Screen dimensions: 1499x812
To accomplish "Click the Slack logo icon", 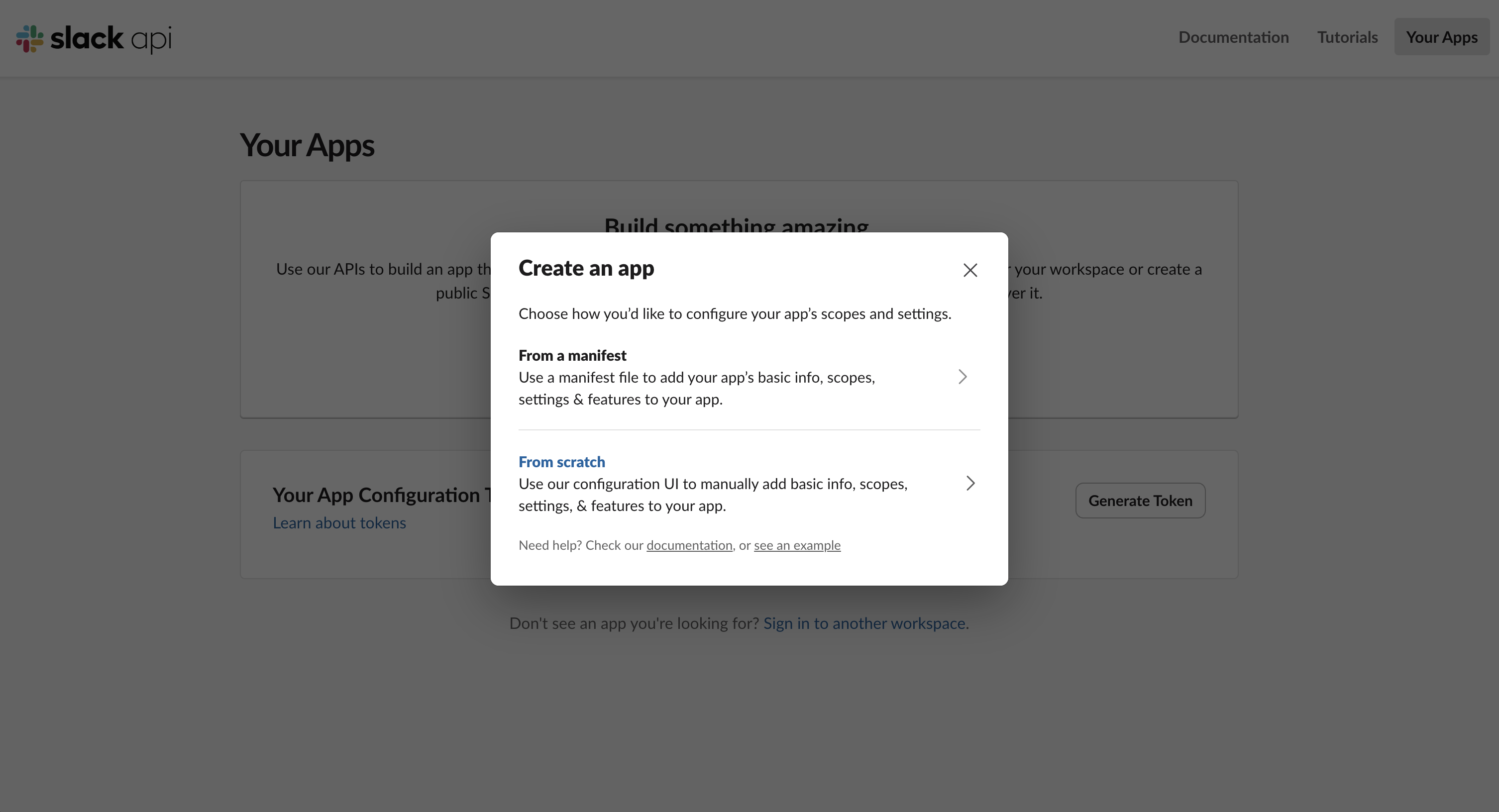I will point(28,38).
